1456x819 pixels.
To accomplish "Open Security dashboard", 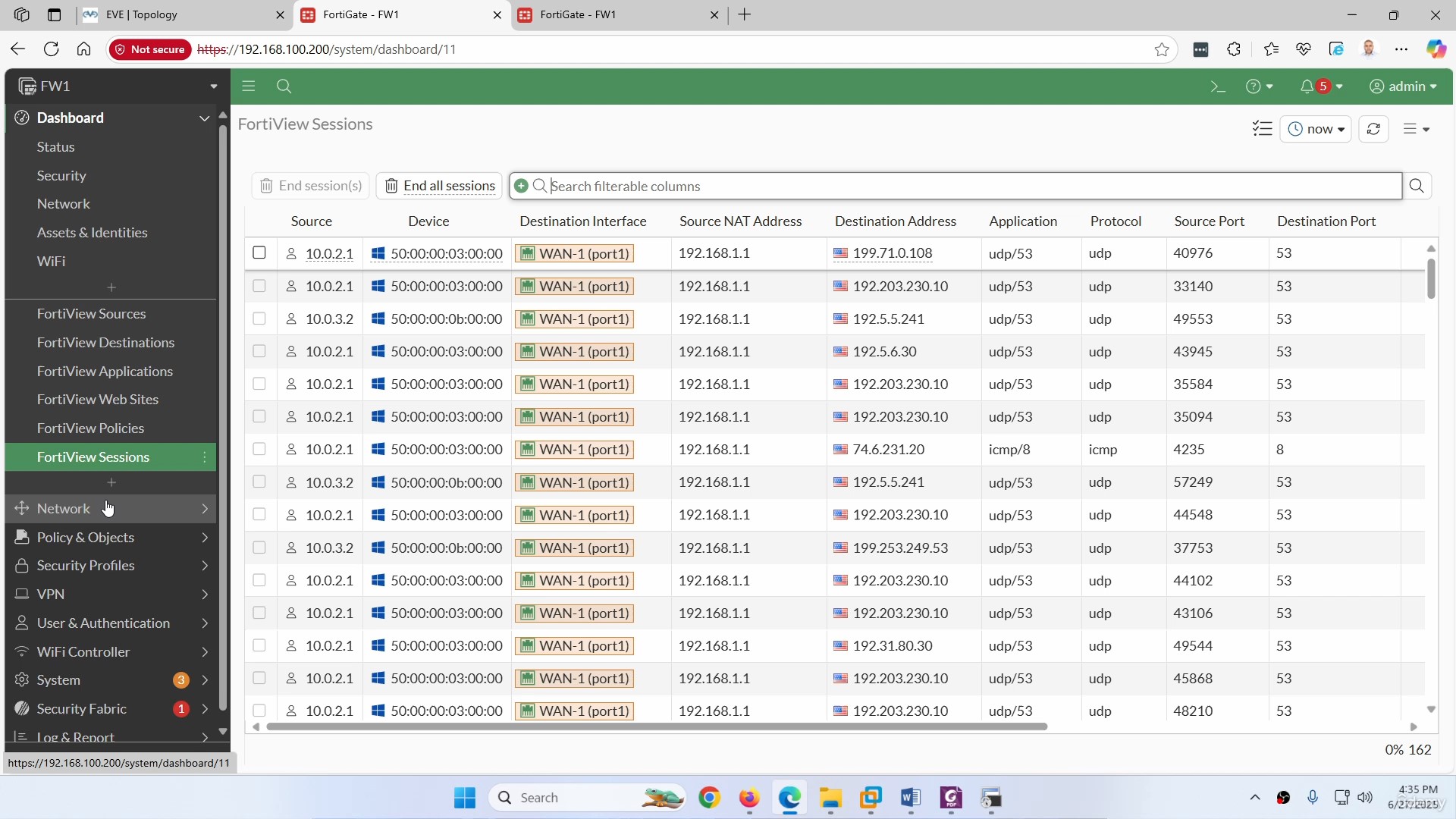I will [61, 176].
